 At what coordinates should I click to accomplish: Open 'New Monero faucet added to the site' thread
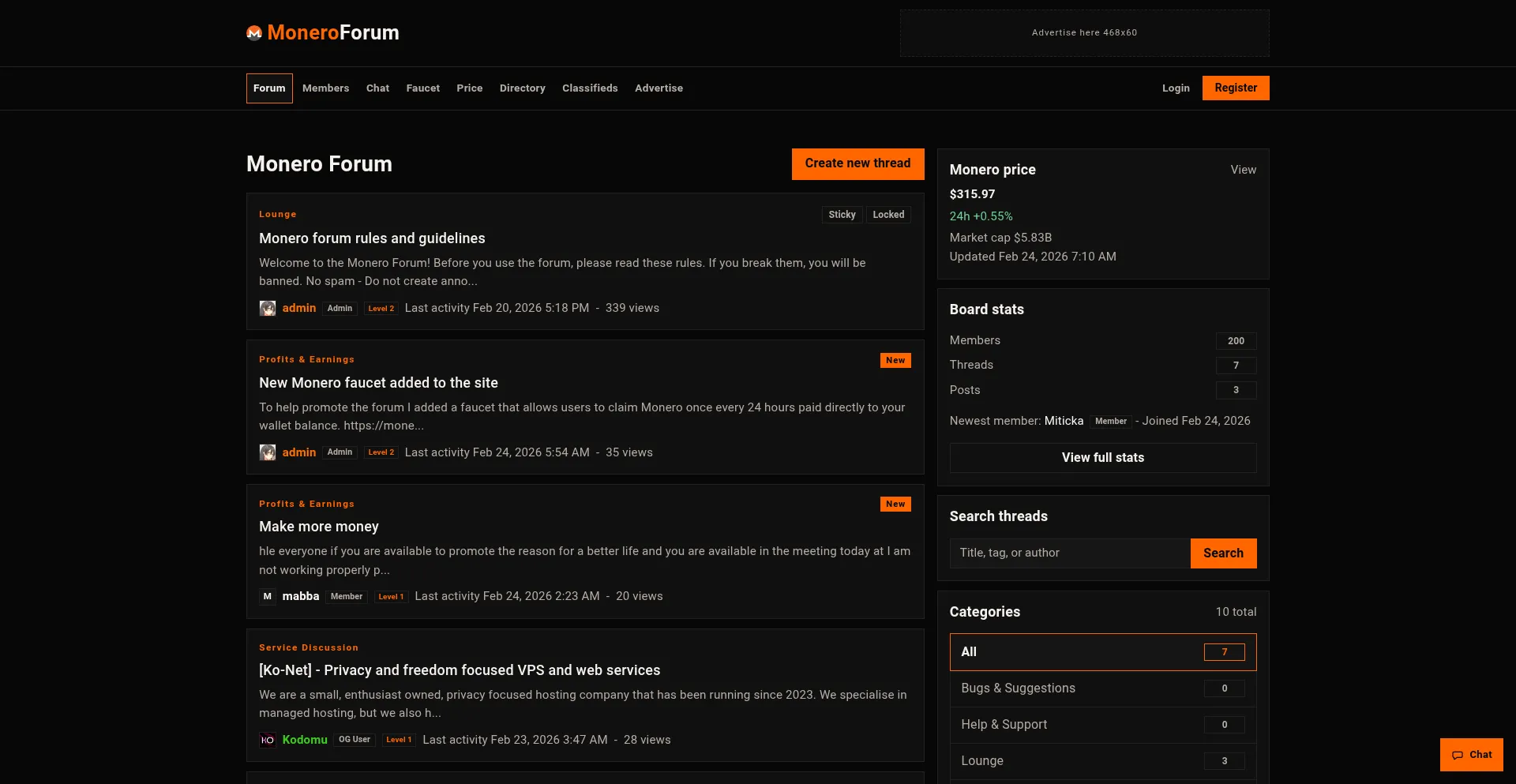[x=378, y=383]
